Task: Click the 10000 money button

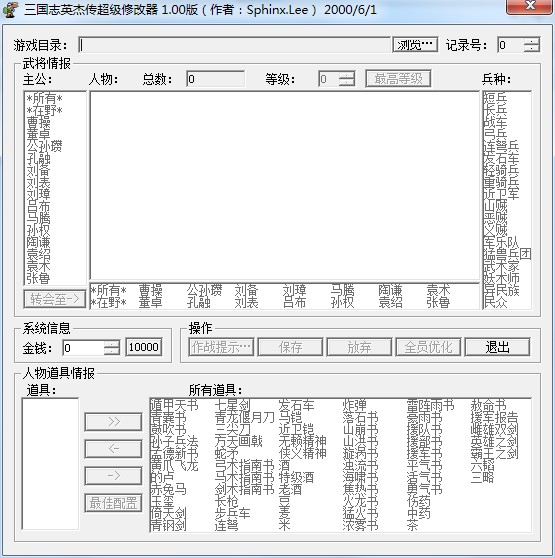Action: click(x=144, y=347)
